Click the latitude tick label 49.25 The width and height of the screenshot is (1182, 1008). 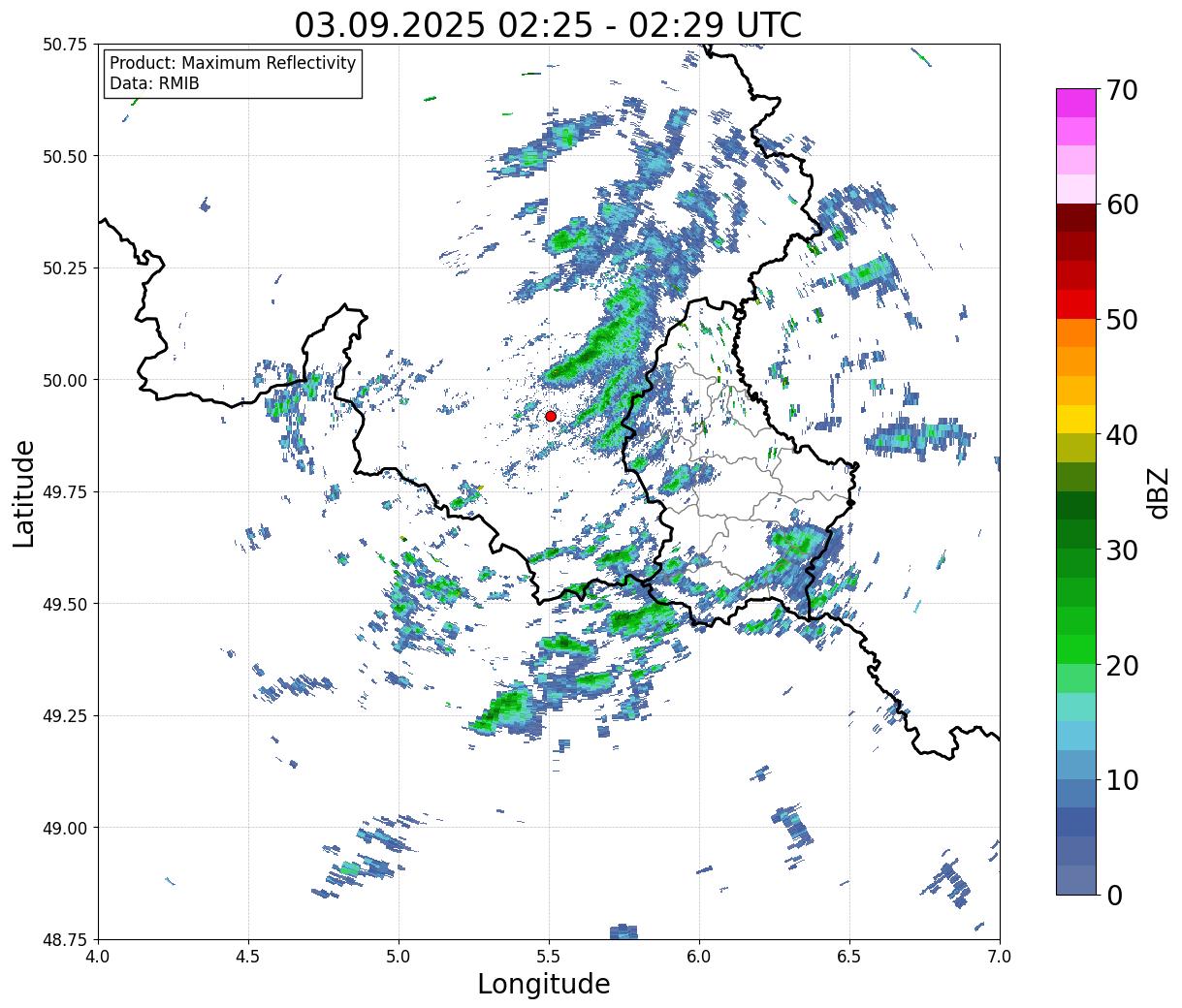(x=64, y=716)
